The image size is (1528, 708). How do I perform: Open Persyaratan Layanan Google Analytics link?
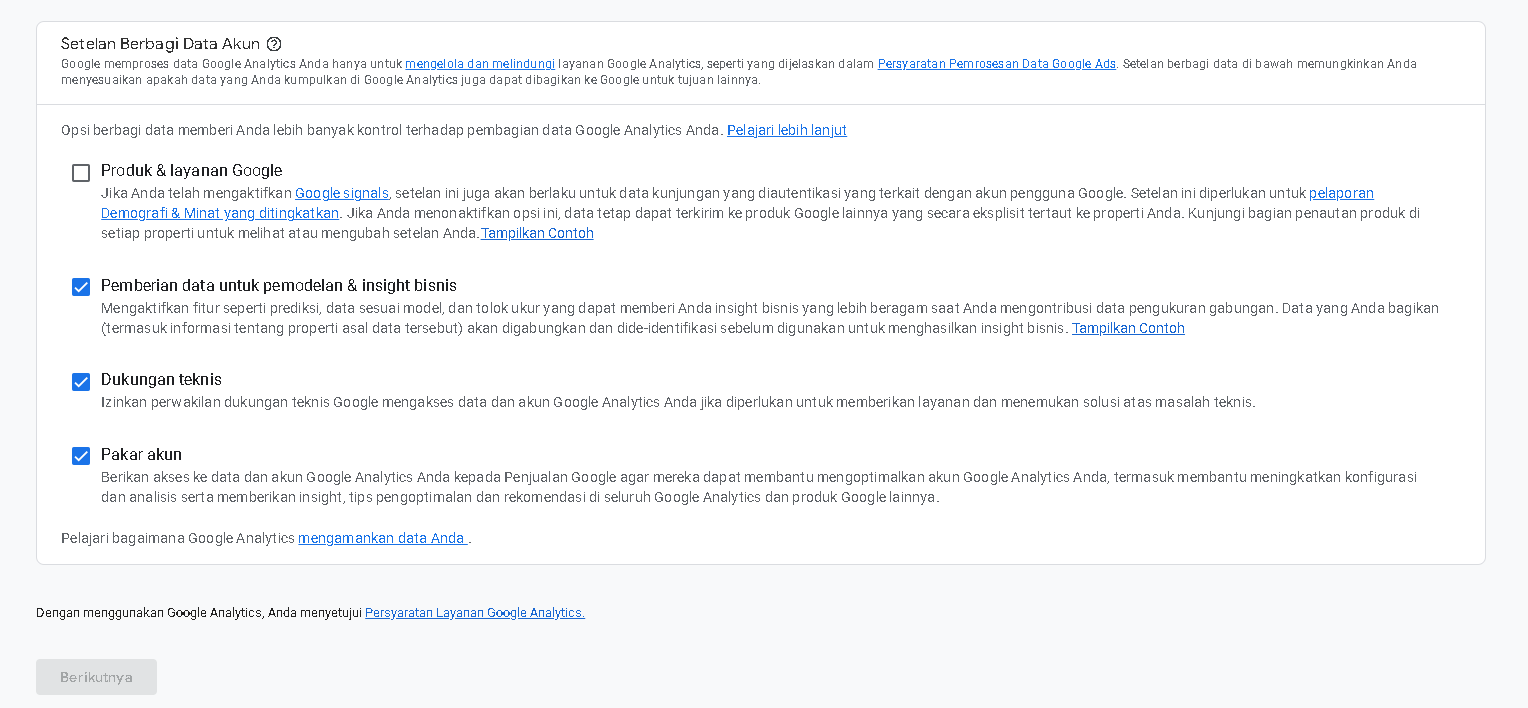[475, 613]
